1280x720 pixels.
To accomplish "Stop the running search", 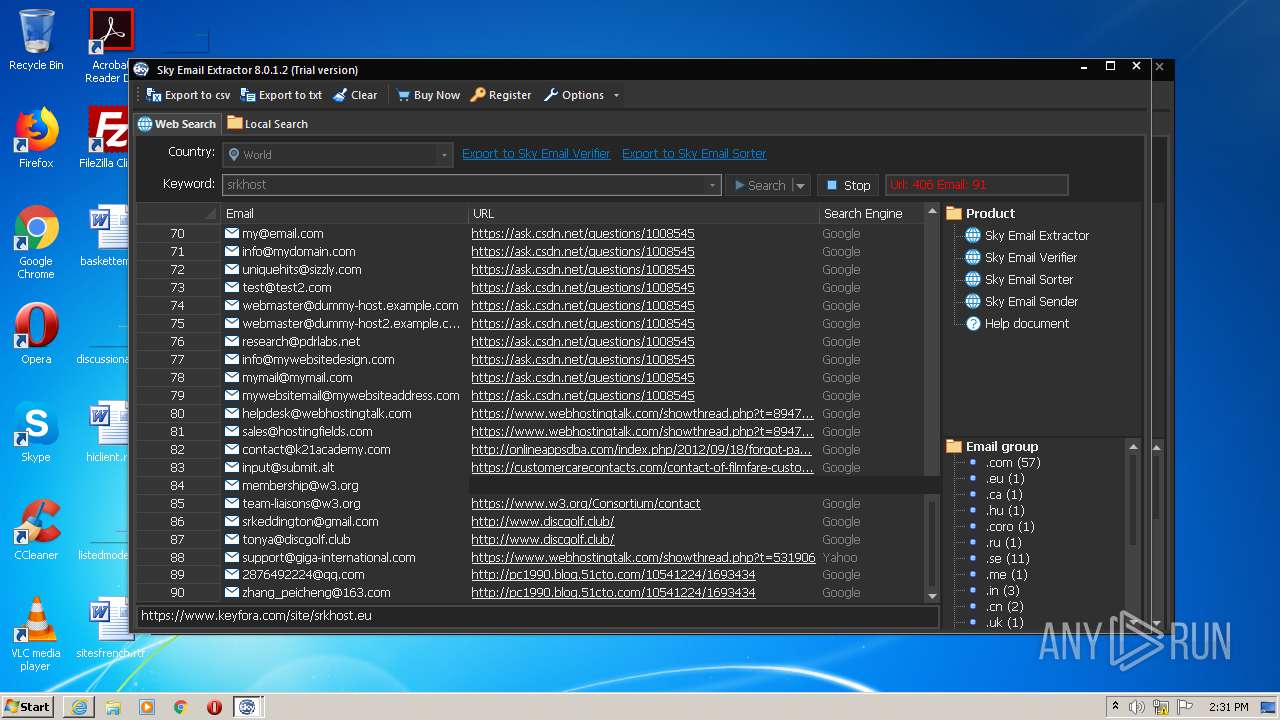I will 848,185.
